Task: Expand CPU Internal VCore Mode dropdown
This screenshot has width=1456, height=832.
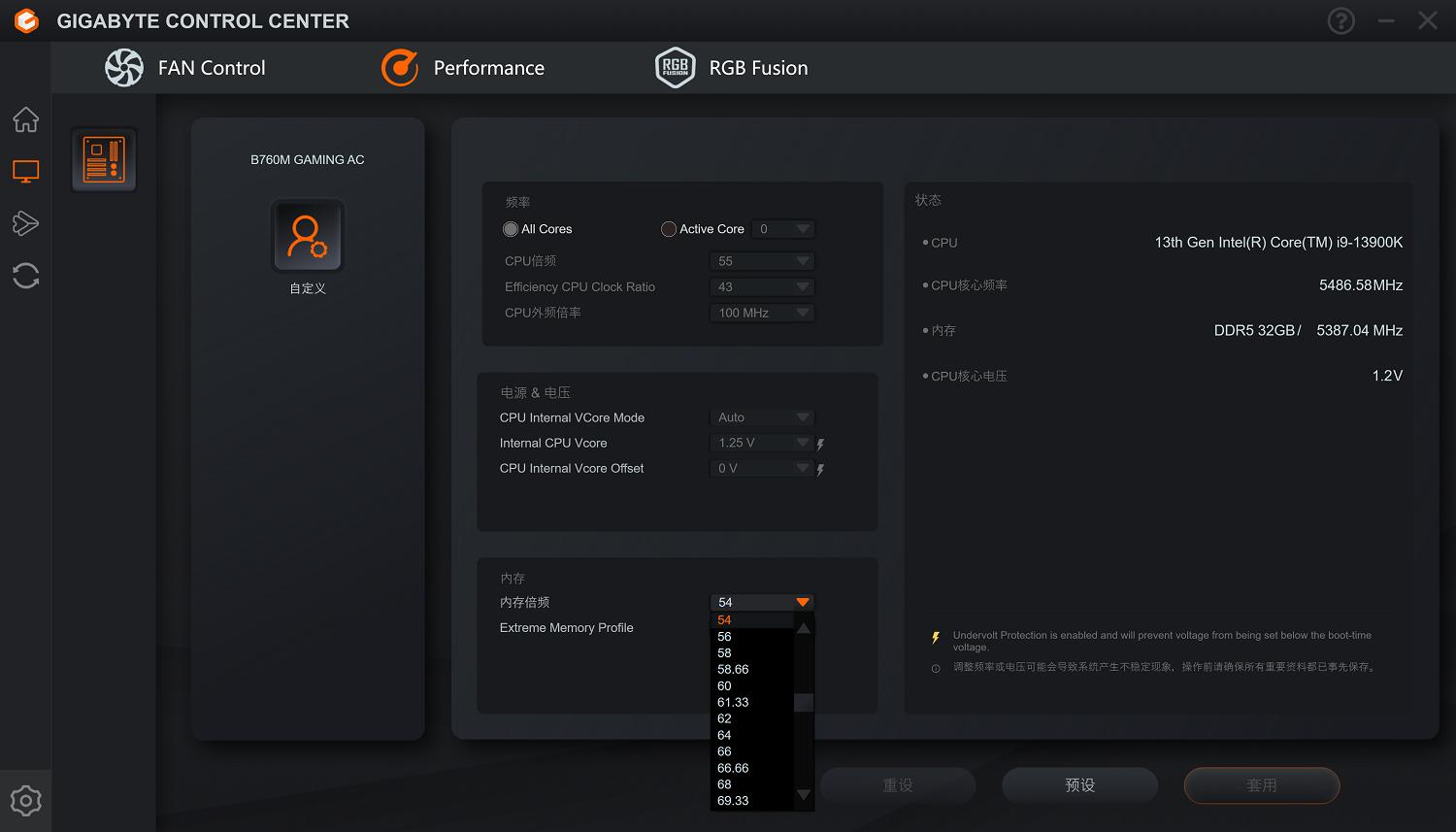Action: [x=762, y=417]
